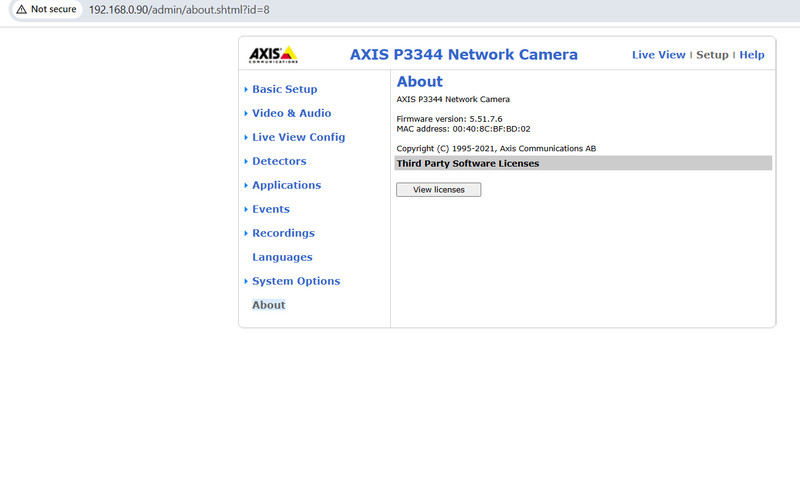Expand the arrow beside Live View Config
This screenshot has height=482, width=800.
(x=246, y=137)
